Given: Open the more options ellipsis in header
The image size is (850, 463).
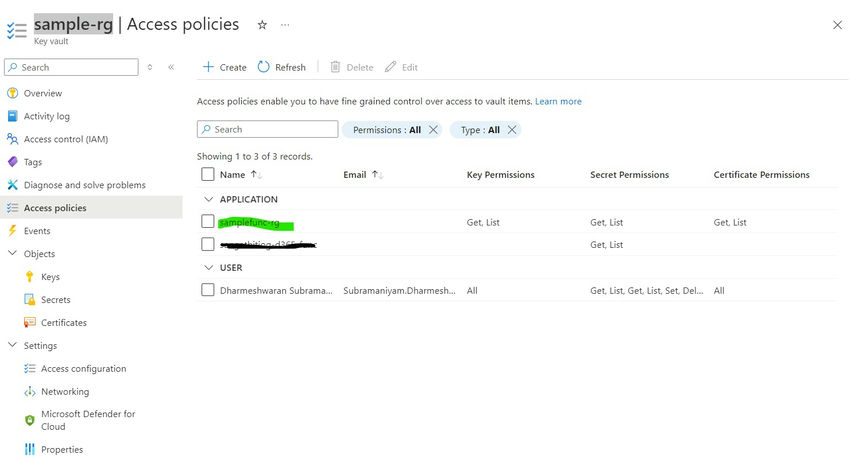Looking at the screenshot, I should [x=285, y=25].
